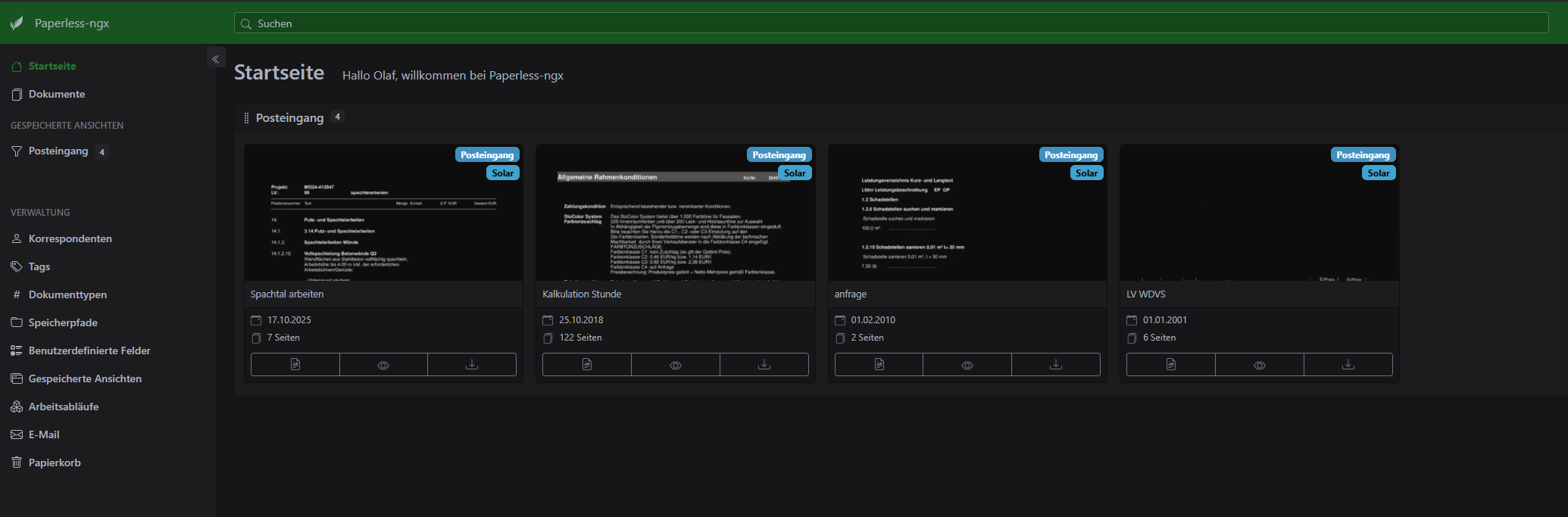Viewport: 1568px width, 517px height.
Task: Collapse the sidebar with the double-chevron button
Action: tap(216, 58)
